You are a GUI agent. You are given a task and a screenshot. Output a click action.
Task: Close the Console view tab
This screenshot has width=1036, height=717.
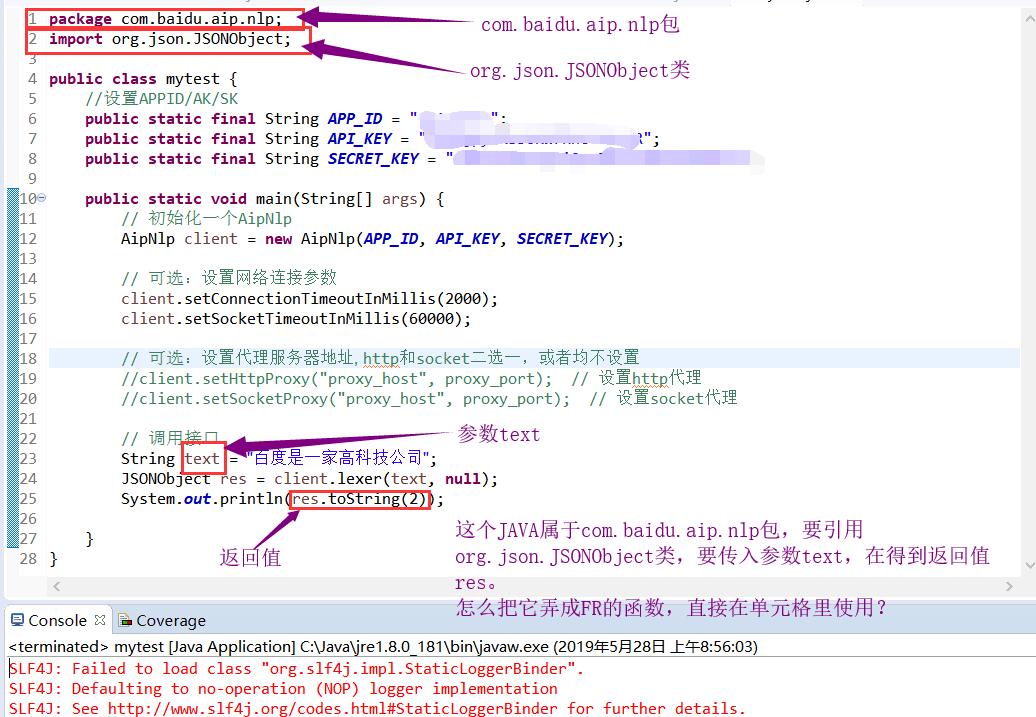pos(100,620)
